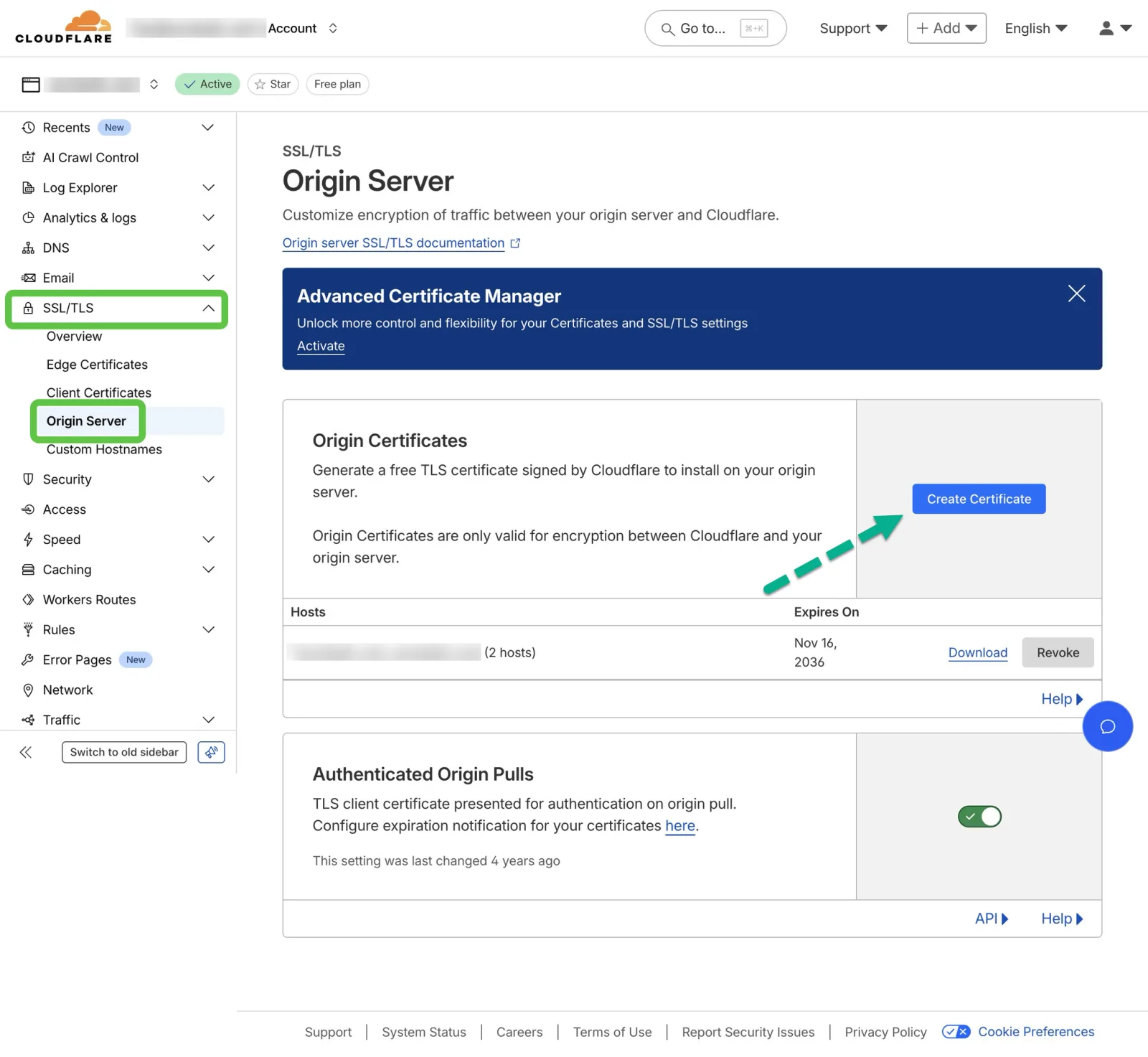Revoke the certificate expiring Nov 16, 2036
The height and width of the screenshot is (1057, 1148).
(x=1058, y=652)
